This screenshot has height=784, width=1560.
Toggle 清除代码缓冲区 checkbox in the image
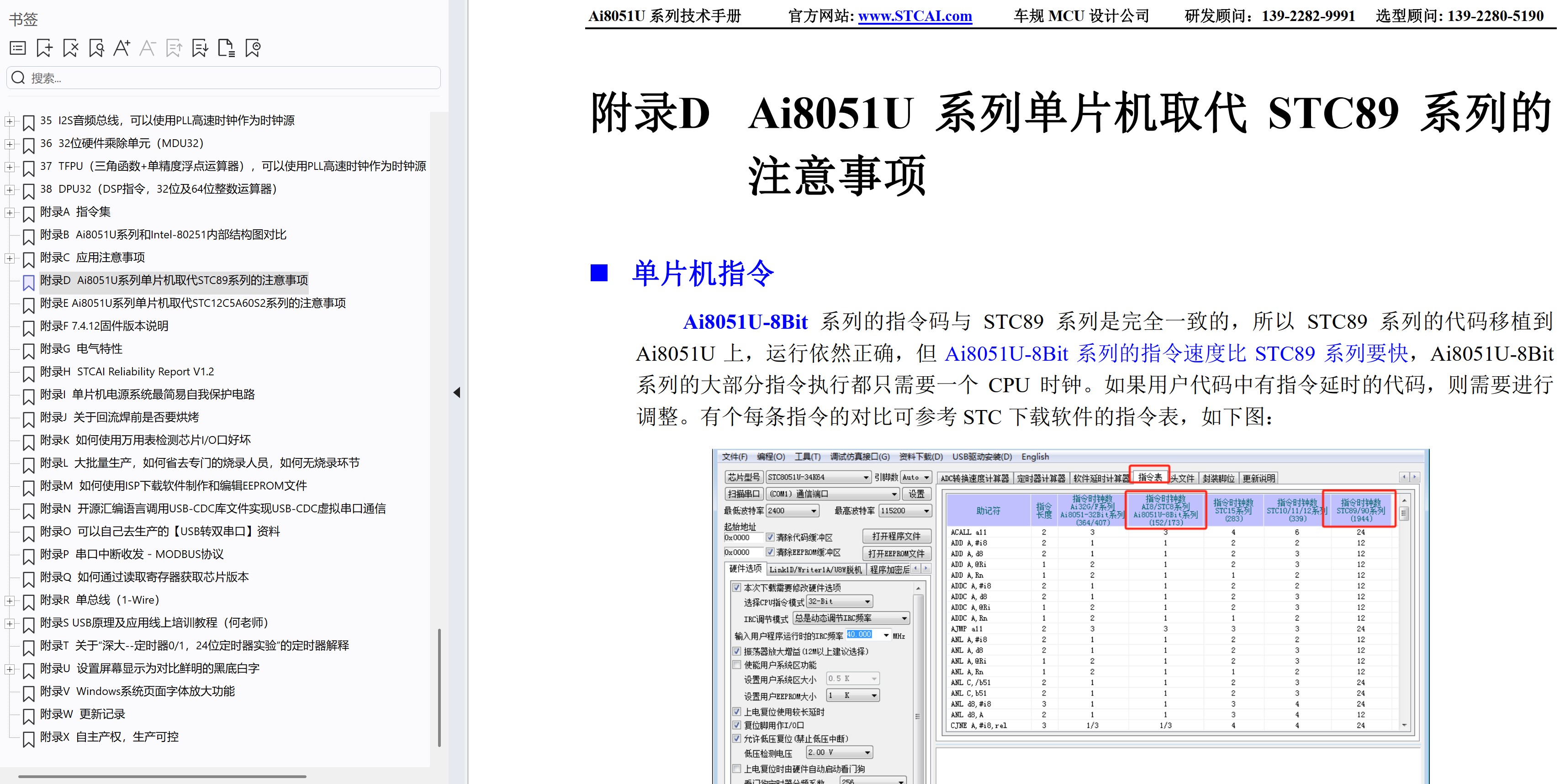tap(770, 537)
